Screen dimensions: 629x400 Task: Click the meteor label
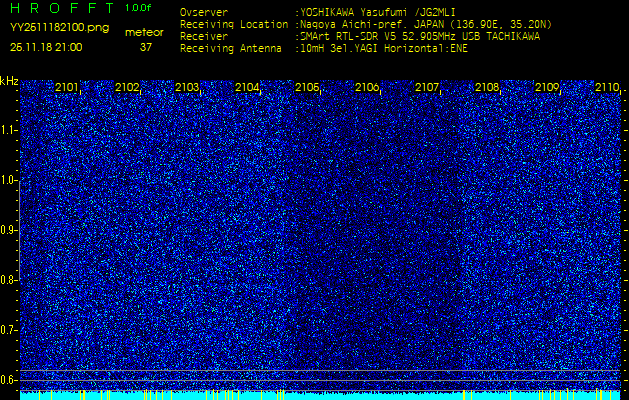144,32
